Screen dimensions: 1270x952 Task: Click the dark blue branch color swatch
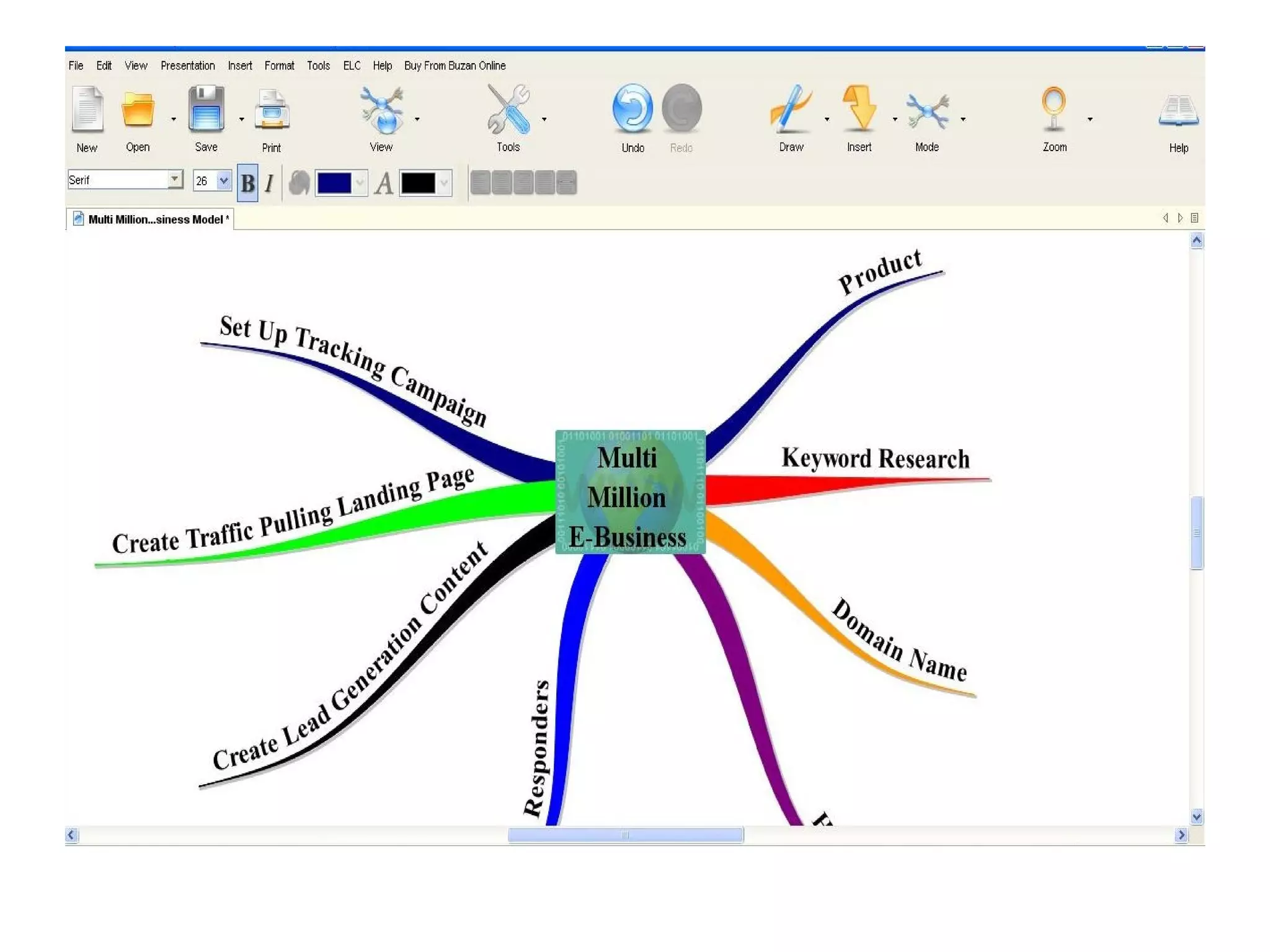tap(334, 183)
